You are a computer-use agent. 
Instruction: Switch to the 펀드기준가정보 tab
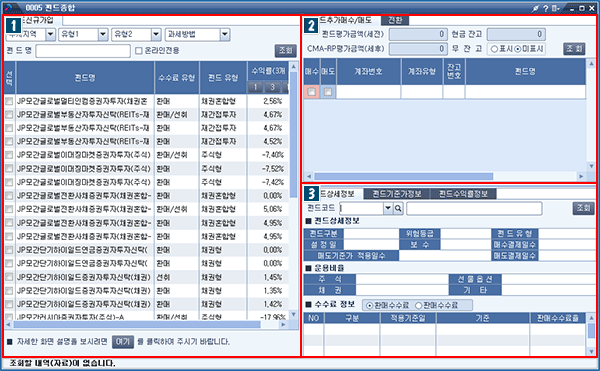tap(397, 194)
